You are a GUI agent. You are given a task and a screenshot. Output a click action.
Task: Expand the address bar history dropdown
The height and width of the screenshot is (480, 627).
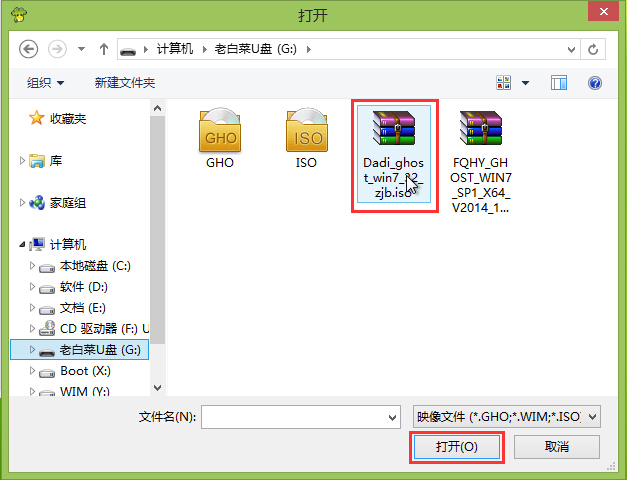click(571, 49)
